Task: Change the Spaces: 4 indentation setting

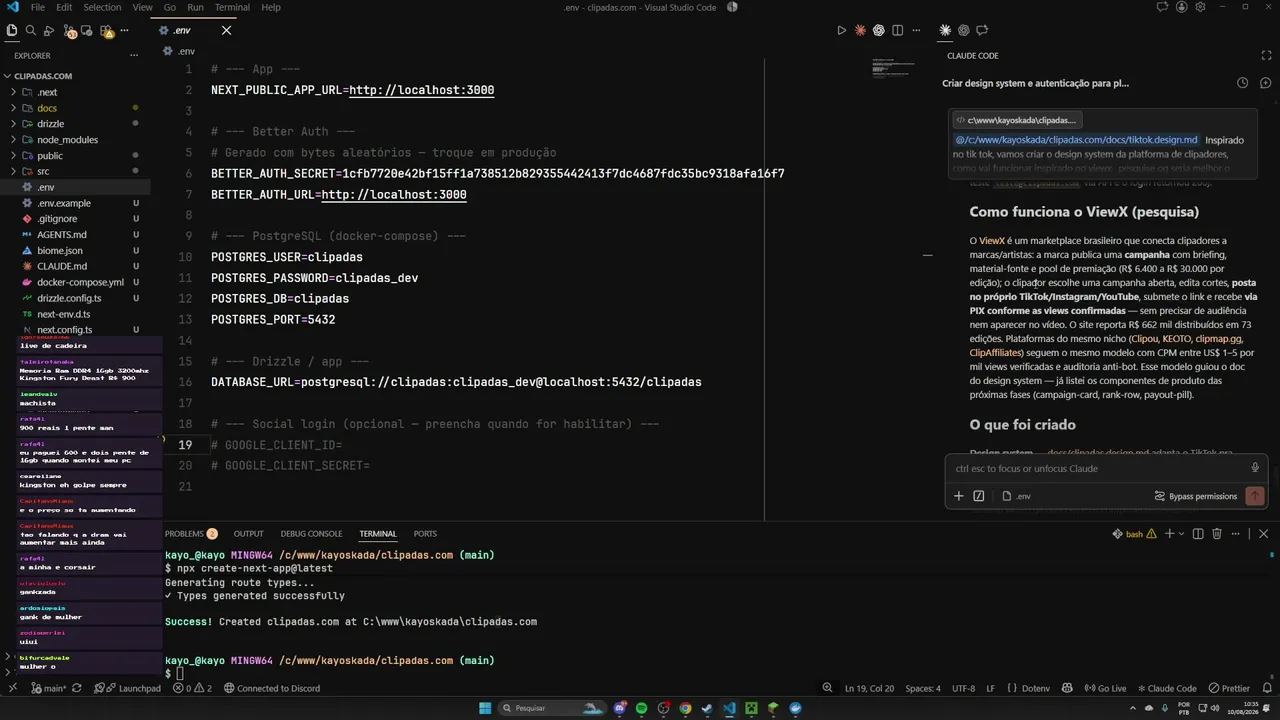Action: [923, 688]
